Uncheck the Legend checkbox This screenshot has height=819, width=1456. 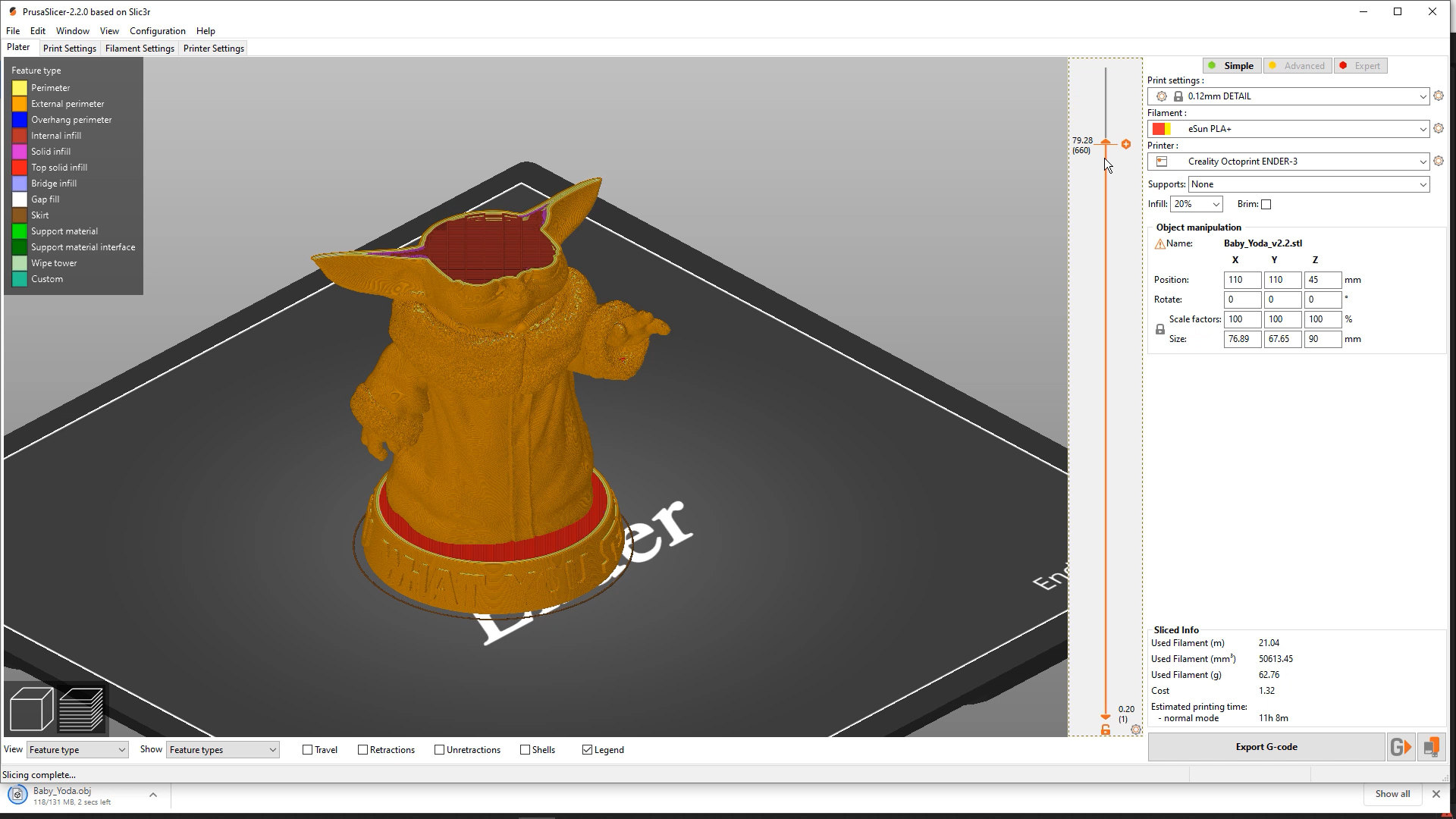click(x=588, y=749)
